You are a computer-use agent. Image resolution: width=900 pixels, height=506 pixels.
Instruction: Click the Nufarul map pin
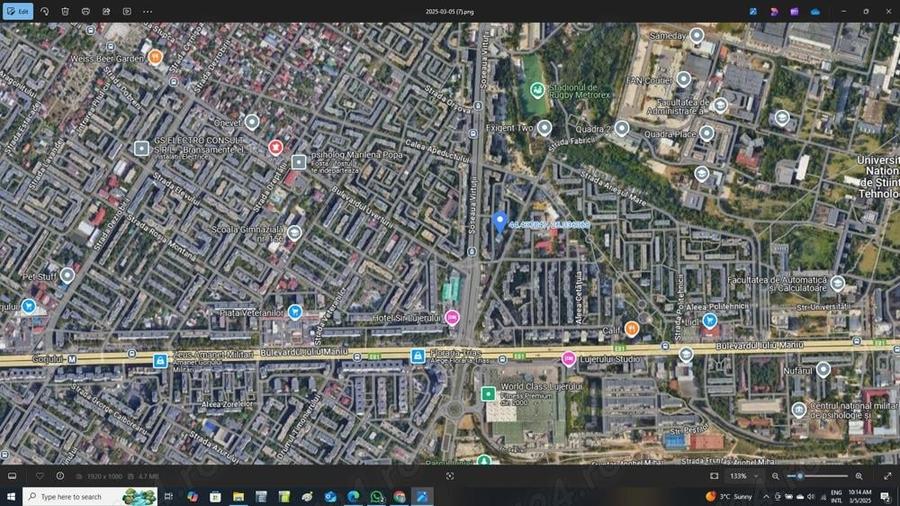pos(823,369)
